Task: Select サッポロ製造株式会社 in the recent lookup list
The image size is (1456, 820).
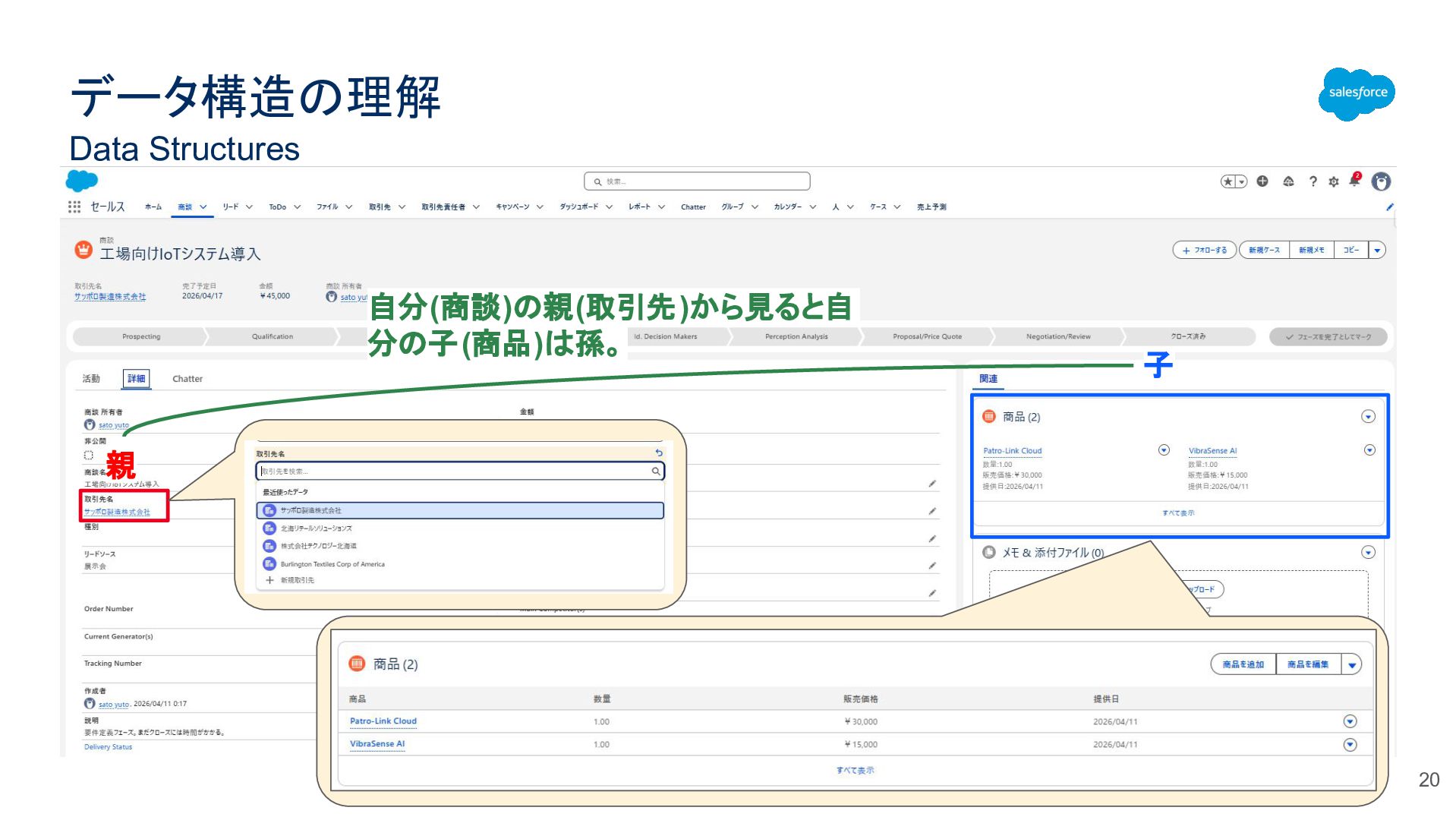Action: pos(460,510)
